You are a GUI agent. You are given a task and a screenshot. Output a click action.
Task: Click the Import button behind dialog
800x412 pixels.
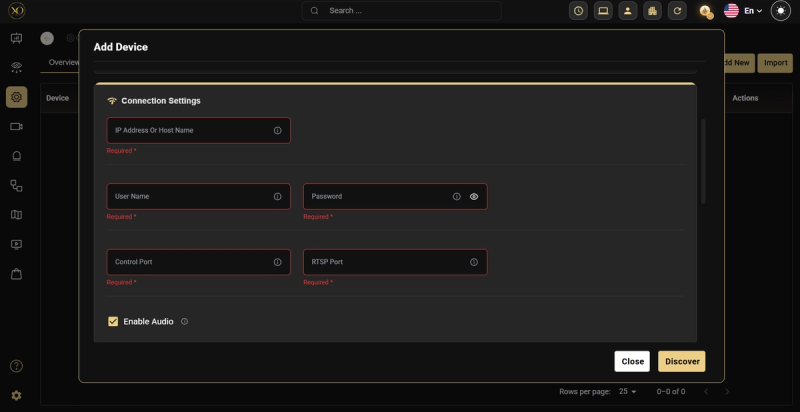[x=775, y=63]
